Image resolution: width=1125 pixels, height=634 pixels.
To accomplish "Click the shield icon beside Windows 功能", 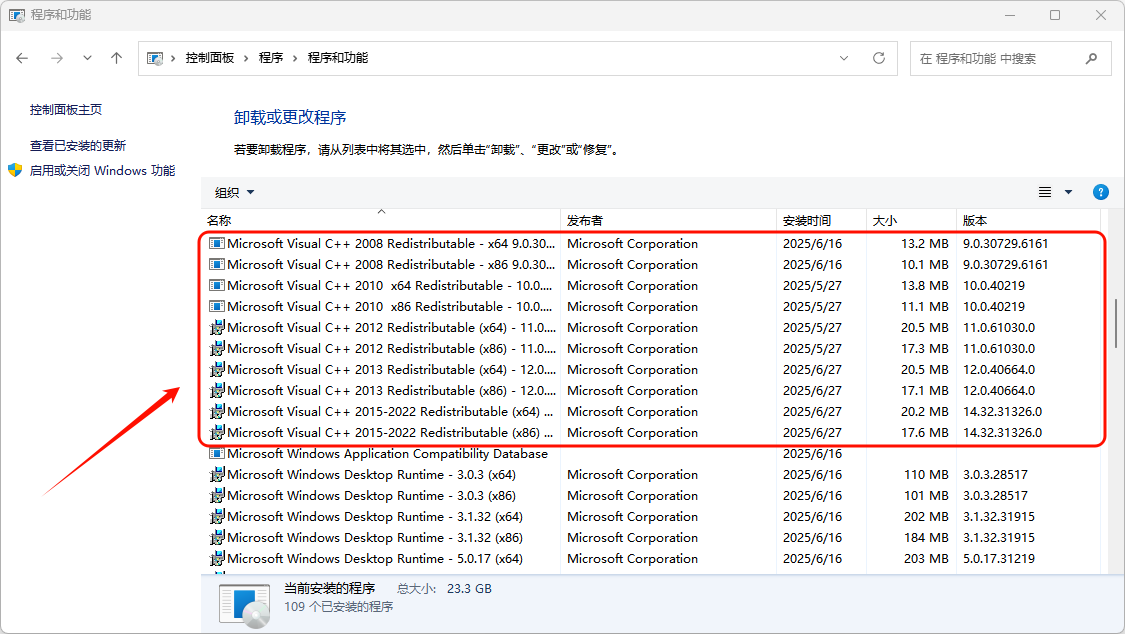I will pos(15,171).
